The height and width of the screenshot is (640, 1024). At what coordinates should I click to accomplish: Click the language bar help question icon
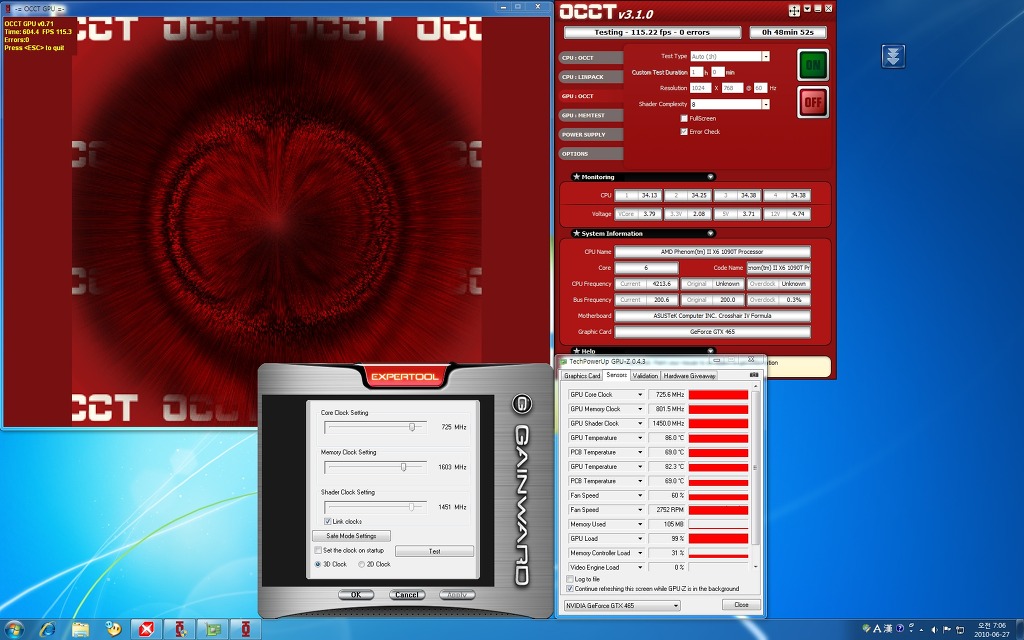(x=900, y=628)
